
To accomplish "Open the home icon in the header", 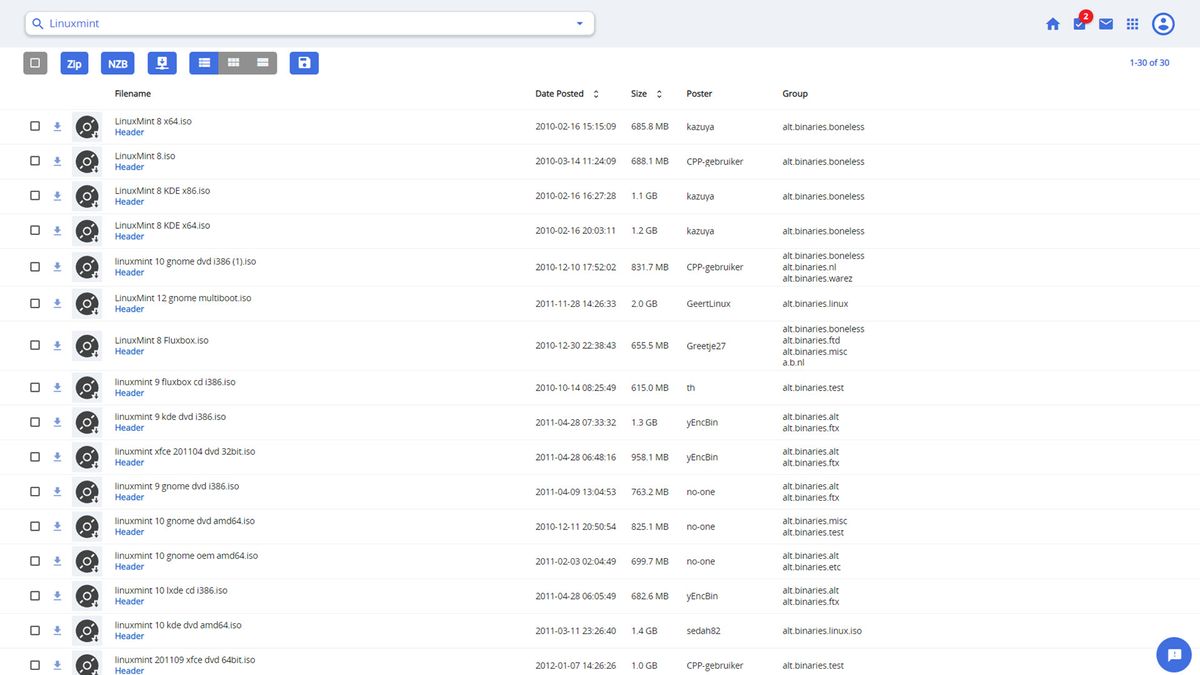I will [x=1052, y=22].
